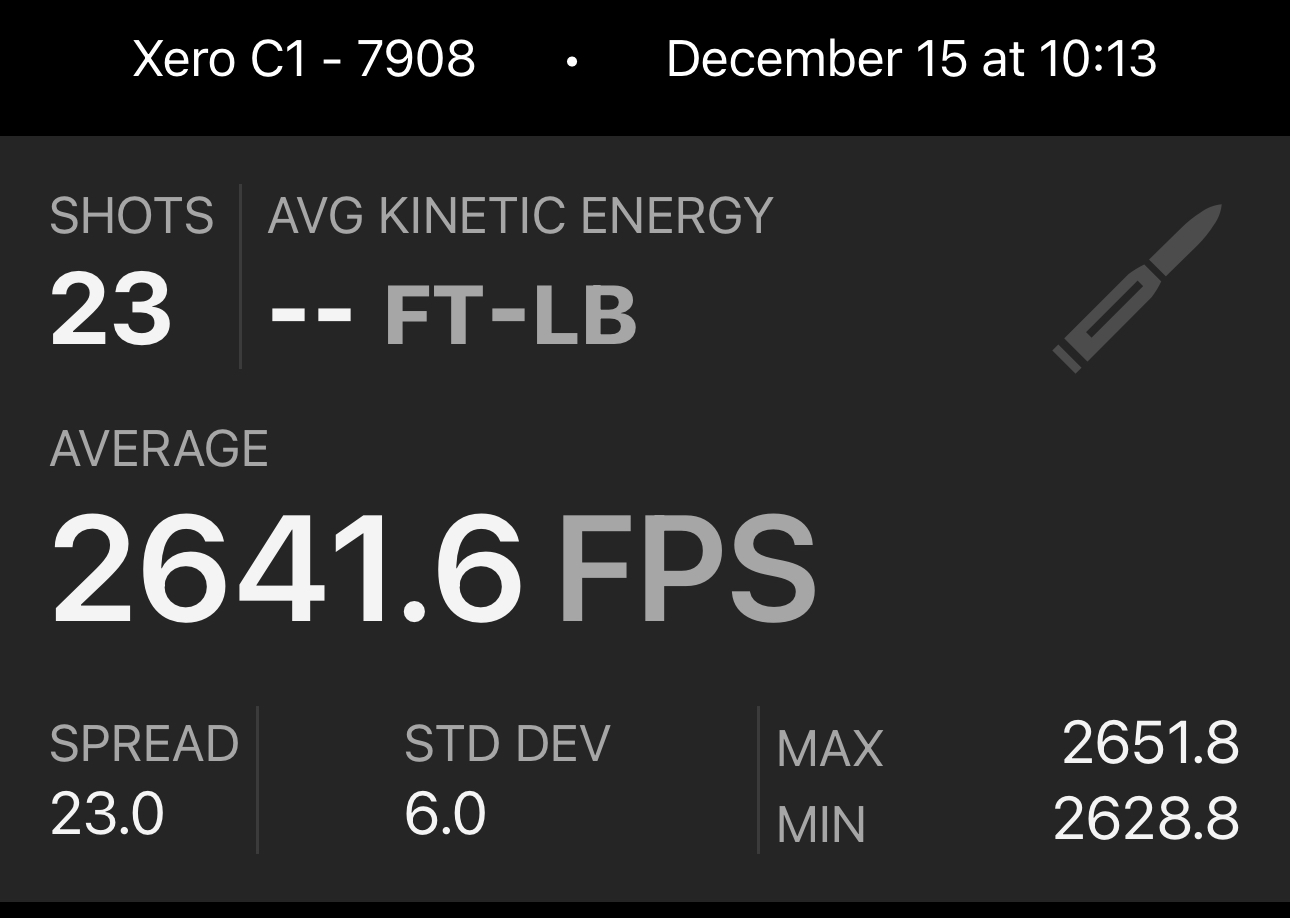The width and height of the screenshot is (1290, 918).
Task: Select the AVG KINETIC ENERGY label
Action: 520,216
